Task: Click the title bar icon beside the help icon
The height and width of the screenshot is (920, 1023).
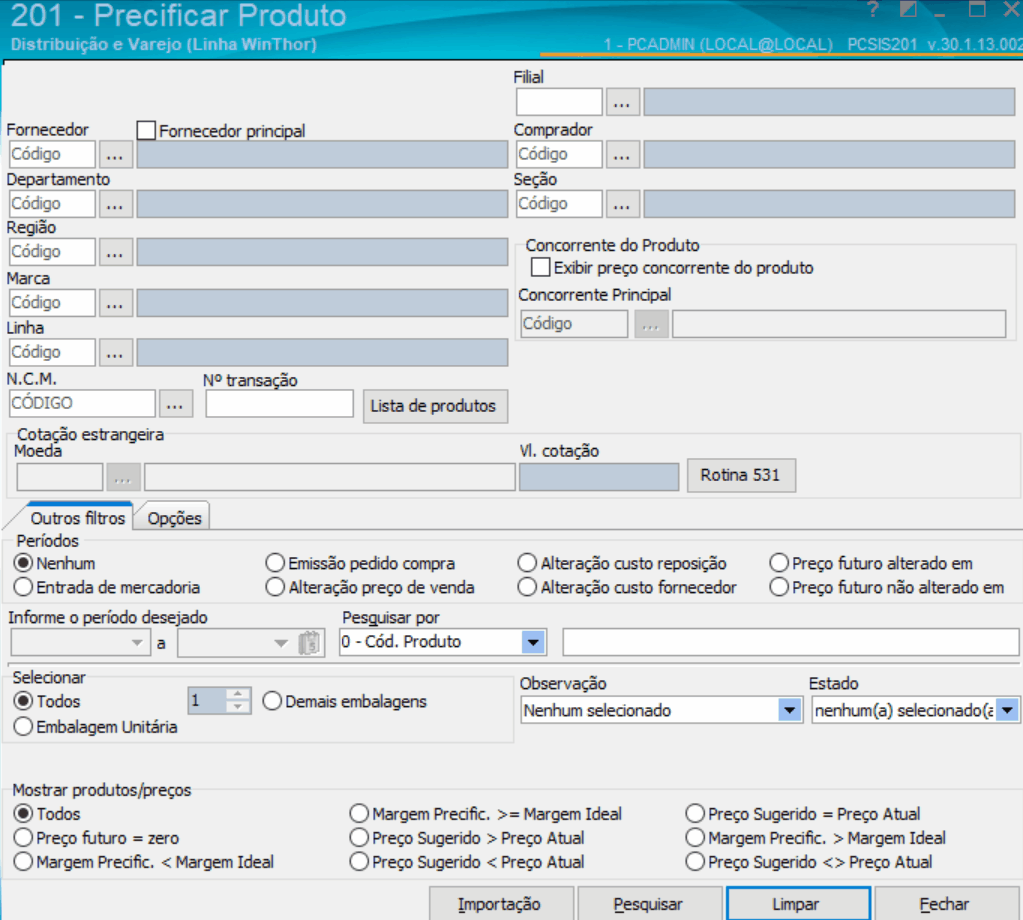Action: pos(908,9)
